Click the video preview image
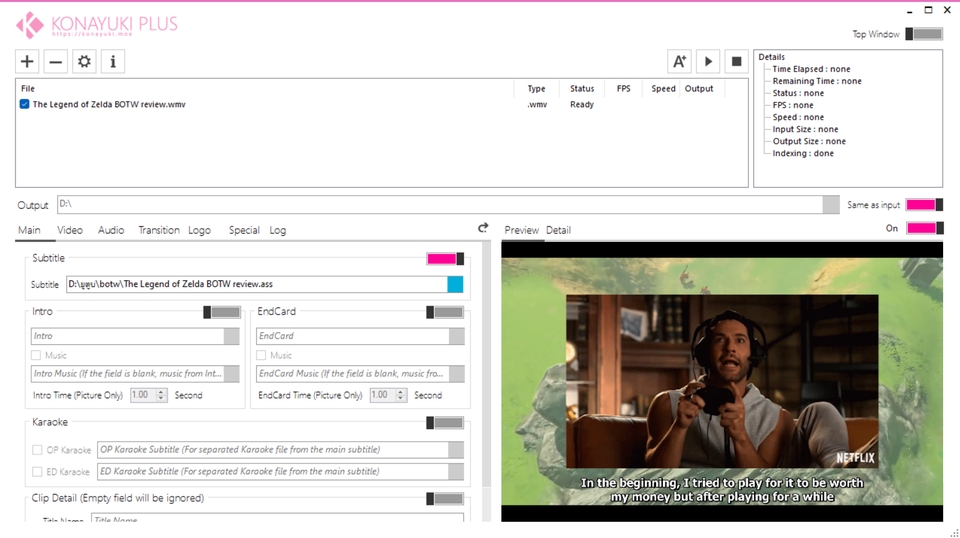This screenshot has height=538, width=960. (x=722, y=381)
